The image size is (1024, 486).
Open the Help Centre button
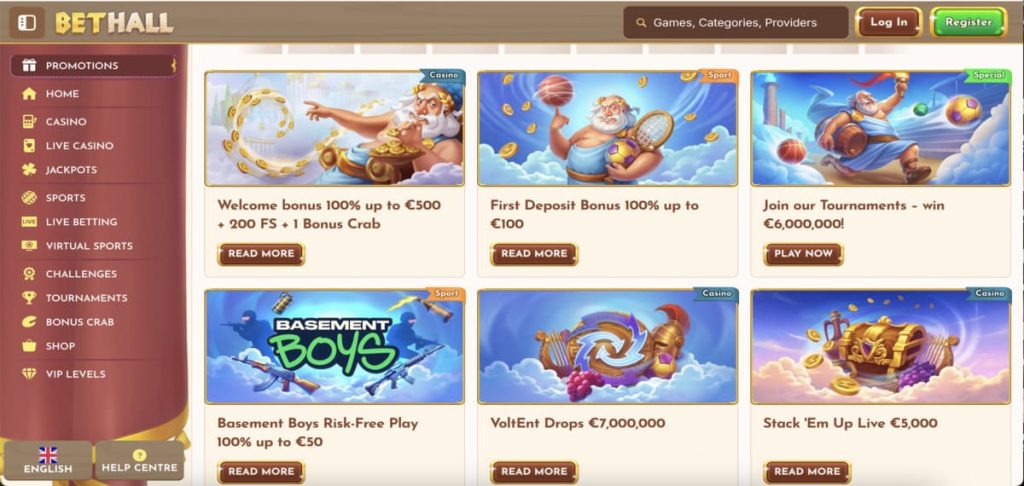pos(139,461)
